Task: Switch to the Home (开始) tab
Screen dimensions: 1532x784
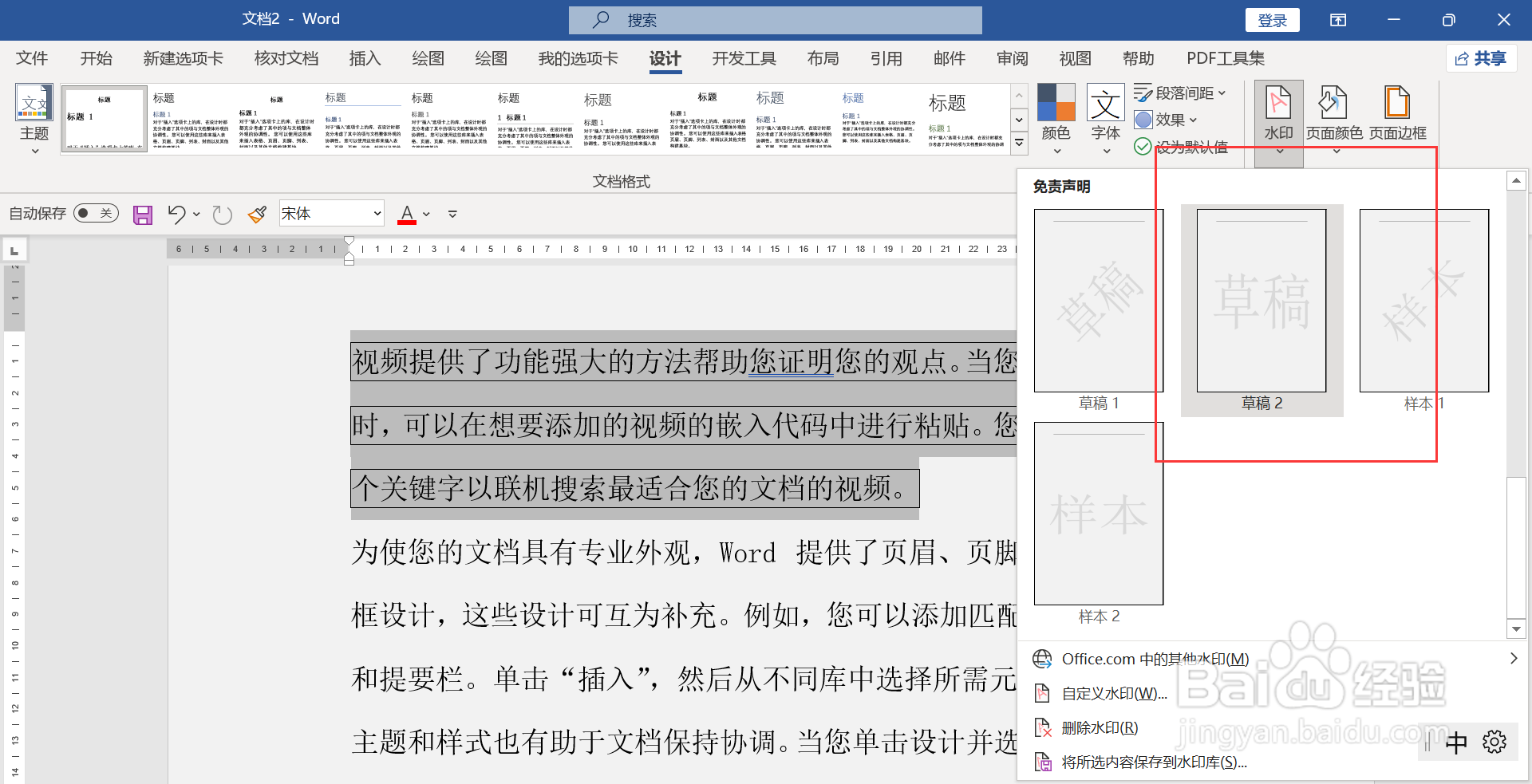Action: coord(96,58)
